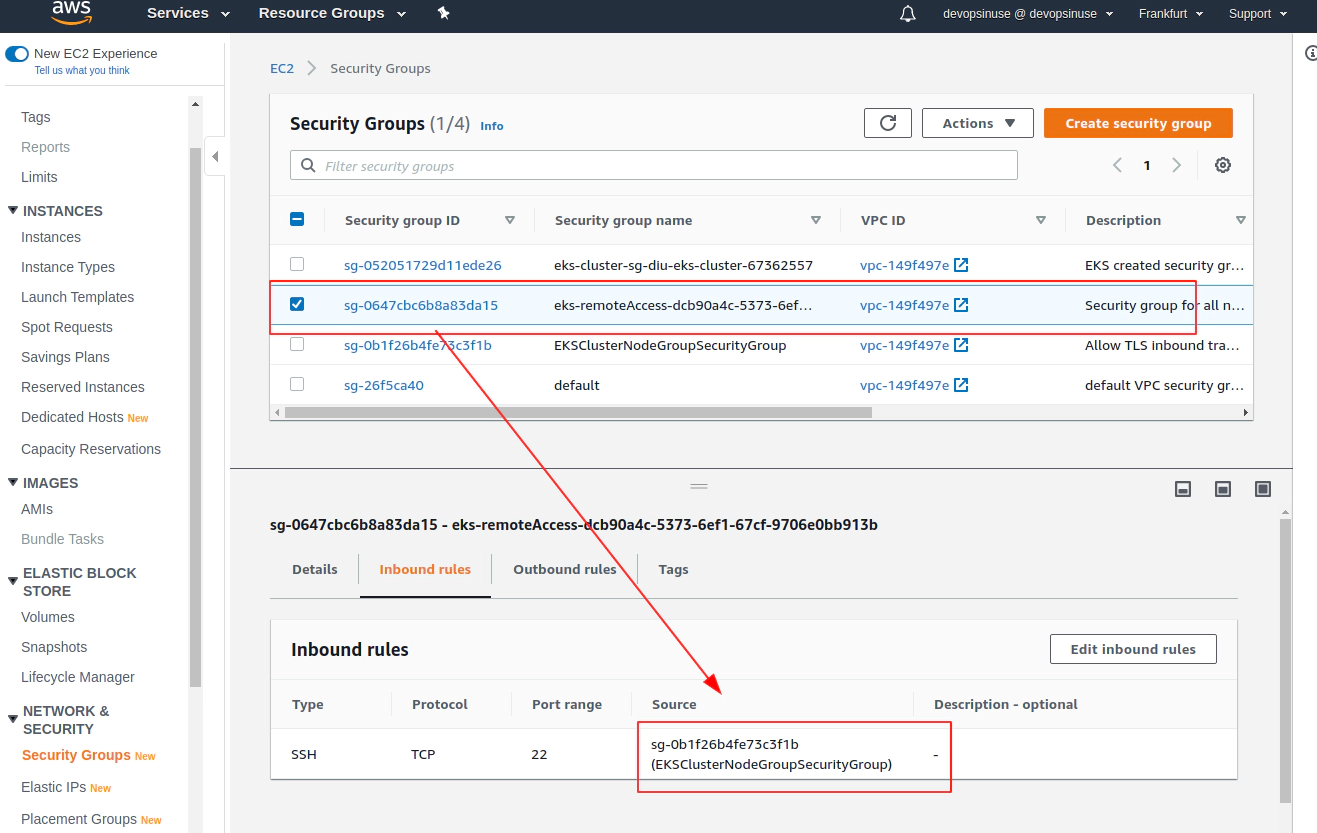
Task: Go to the next page arrow
Action: 1176,165
